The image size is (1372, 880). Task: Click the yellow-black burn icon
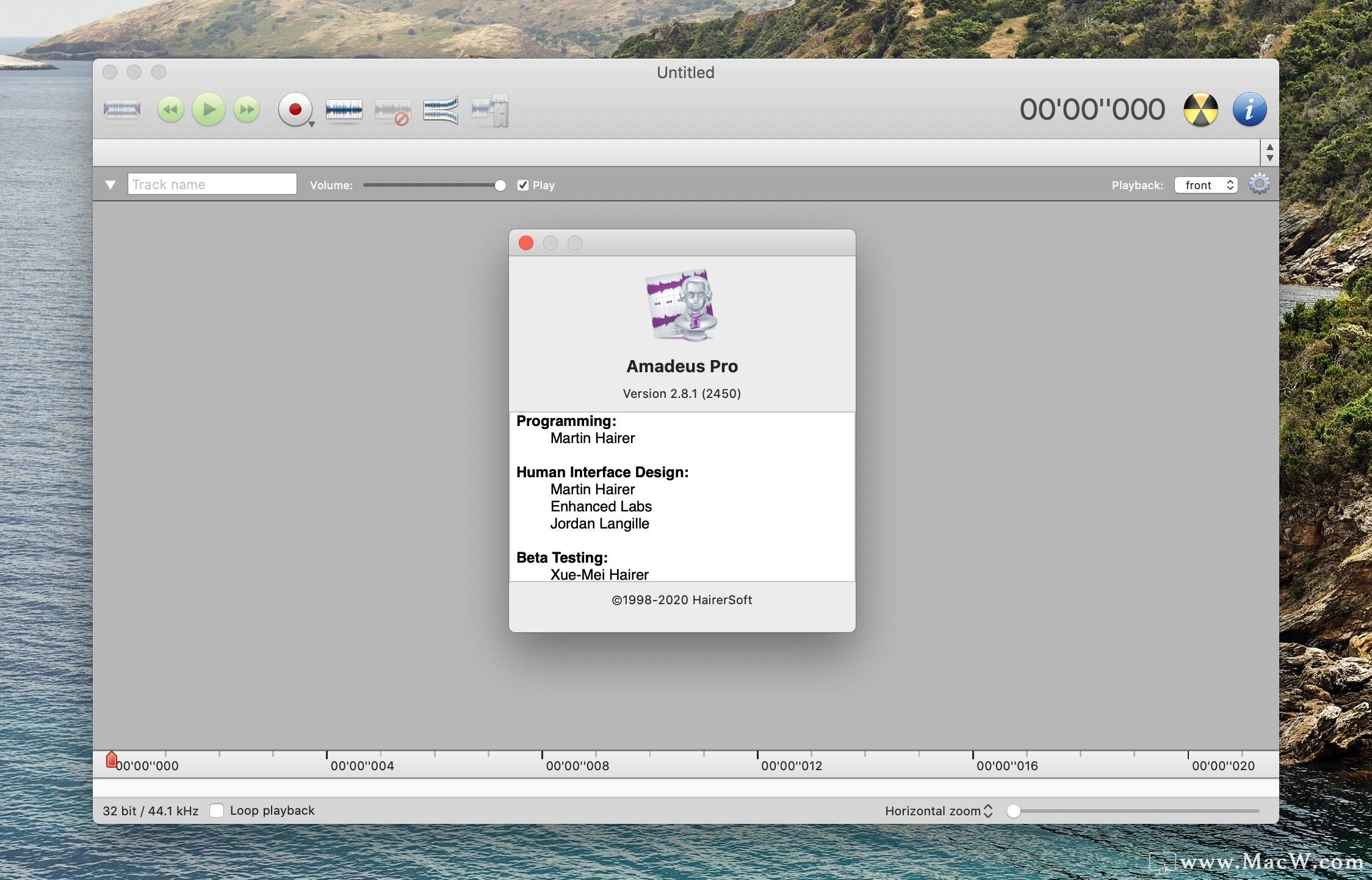tap(1200, 110)
